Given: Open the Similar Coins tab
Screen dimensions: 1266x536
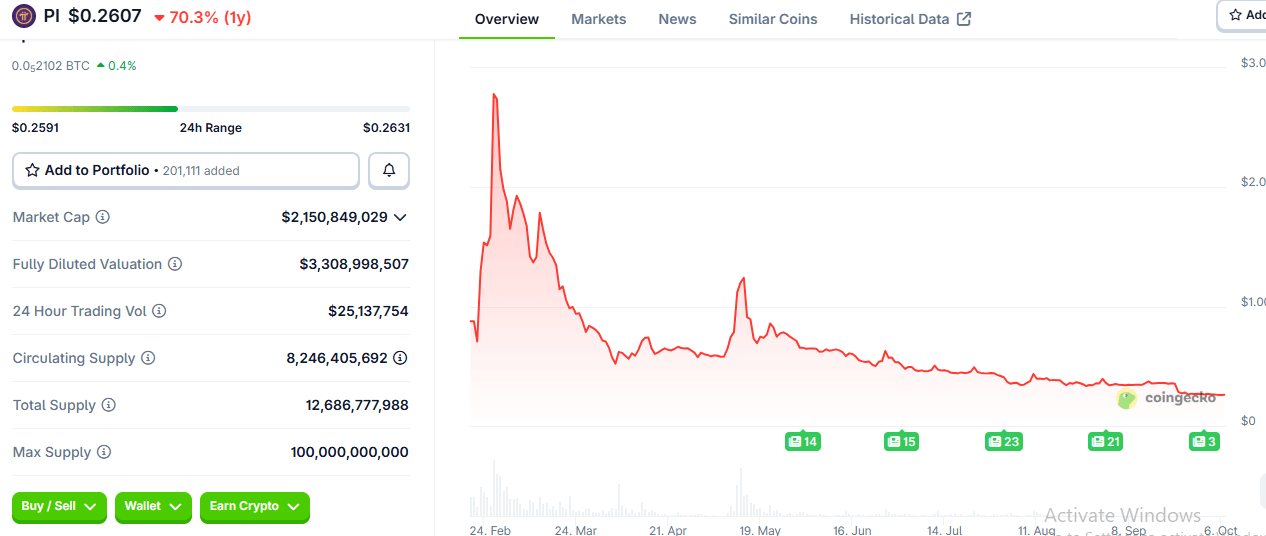Looking at the screenshot, I should pyautogui.click(x=772, y=19).
